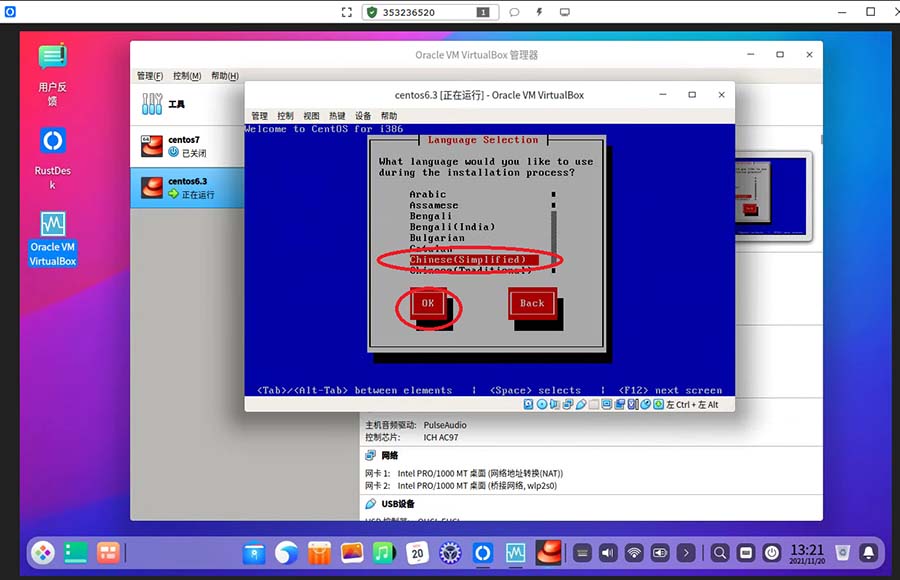Select Chinese(Simplified) in the language list
Screen dimensions: 900x580
coord(474,260)
